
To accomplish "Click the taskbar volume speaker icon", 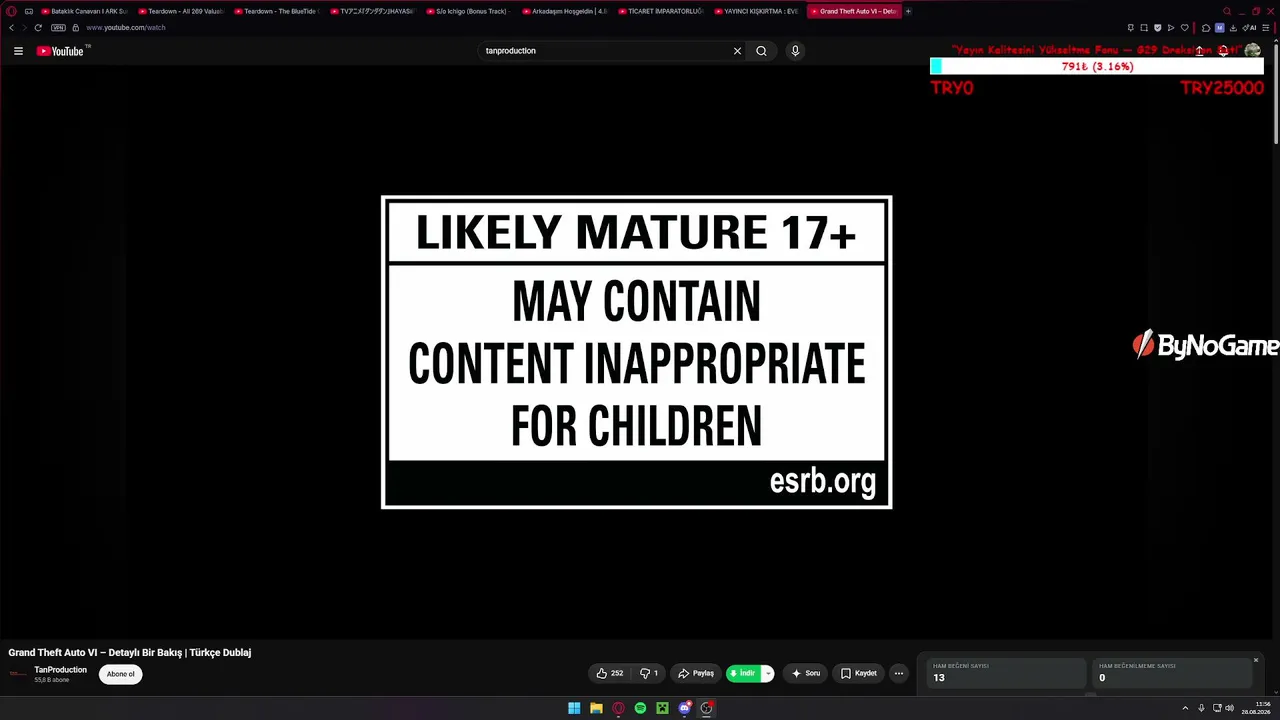I will point(1229,709).
